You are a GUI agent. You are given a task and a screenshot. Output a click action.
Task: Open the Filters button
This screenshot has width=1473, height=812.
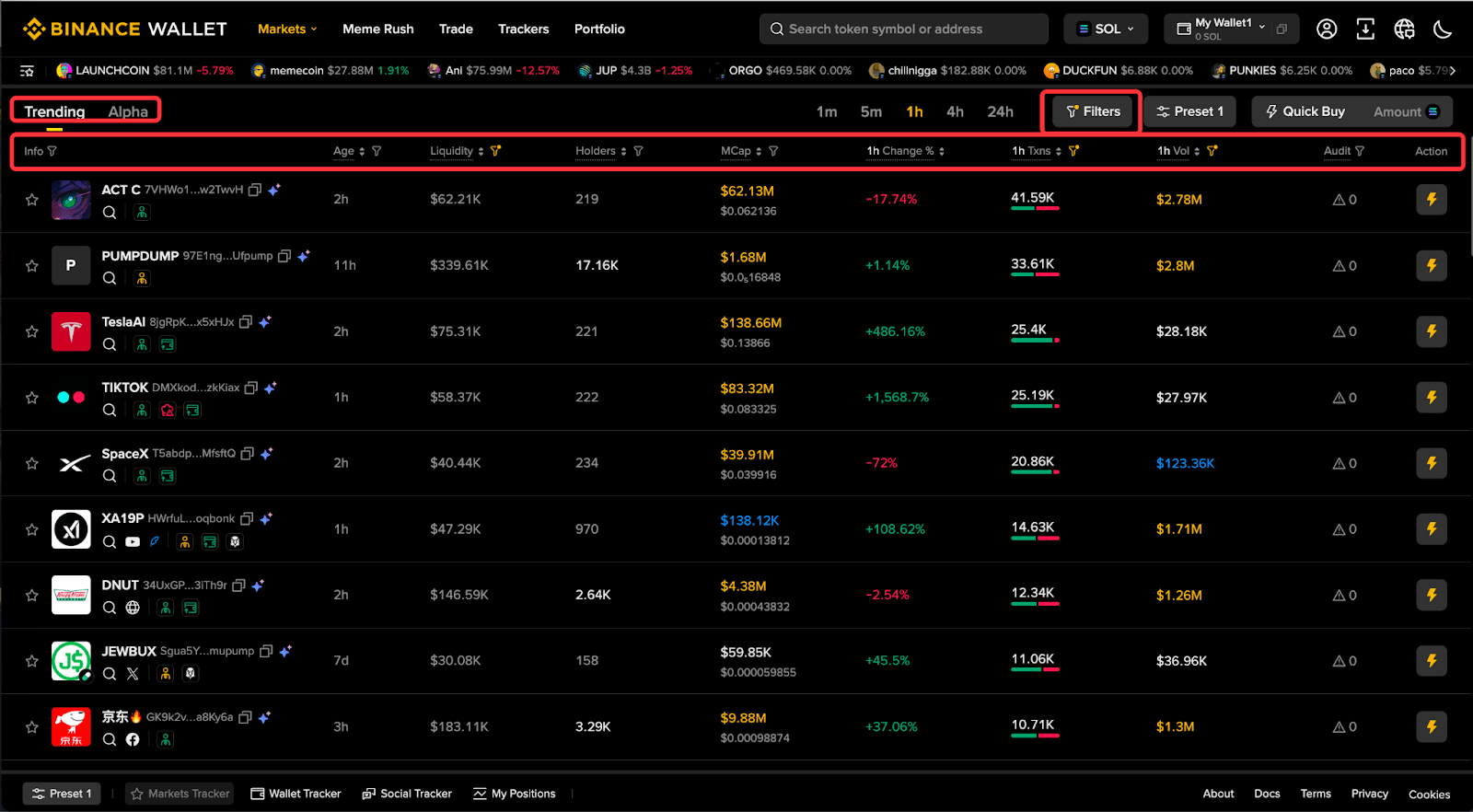[1093, 111]
